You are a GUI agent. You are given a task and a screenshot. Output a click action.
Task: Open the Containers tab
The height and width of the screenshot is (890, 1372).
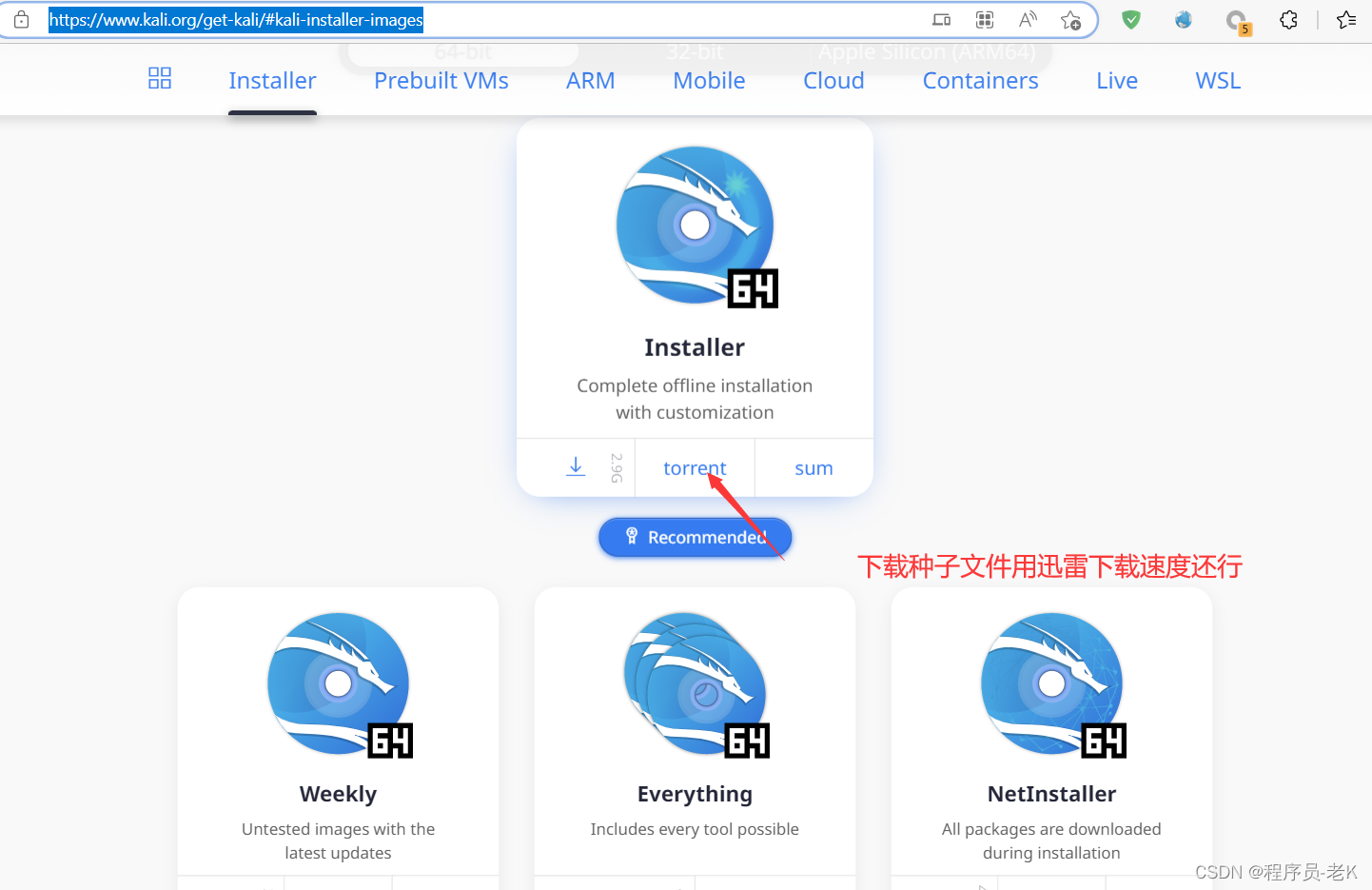981,81
